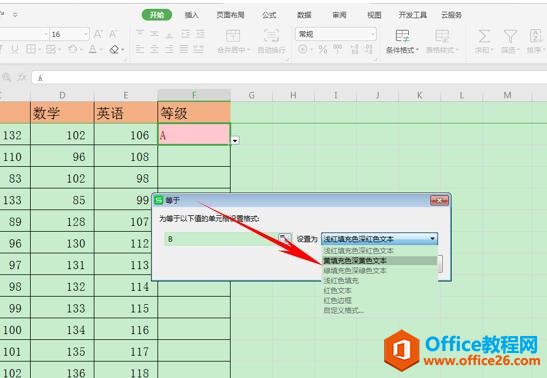Align text to cell middle vertically
The image size is (547, 378).
coord(155,34)
